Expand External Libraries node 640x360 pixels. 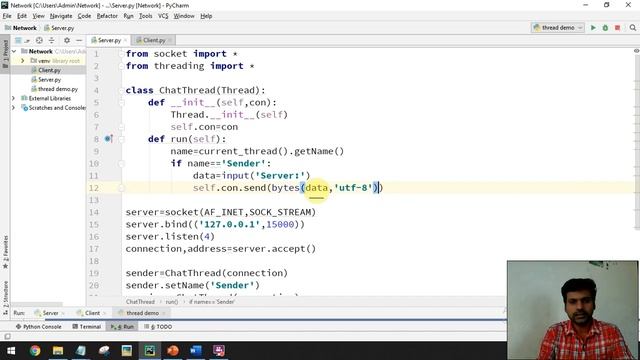(x=13, y=98)
